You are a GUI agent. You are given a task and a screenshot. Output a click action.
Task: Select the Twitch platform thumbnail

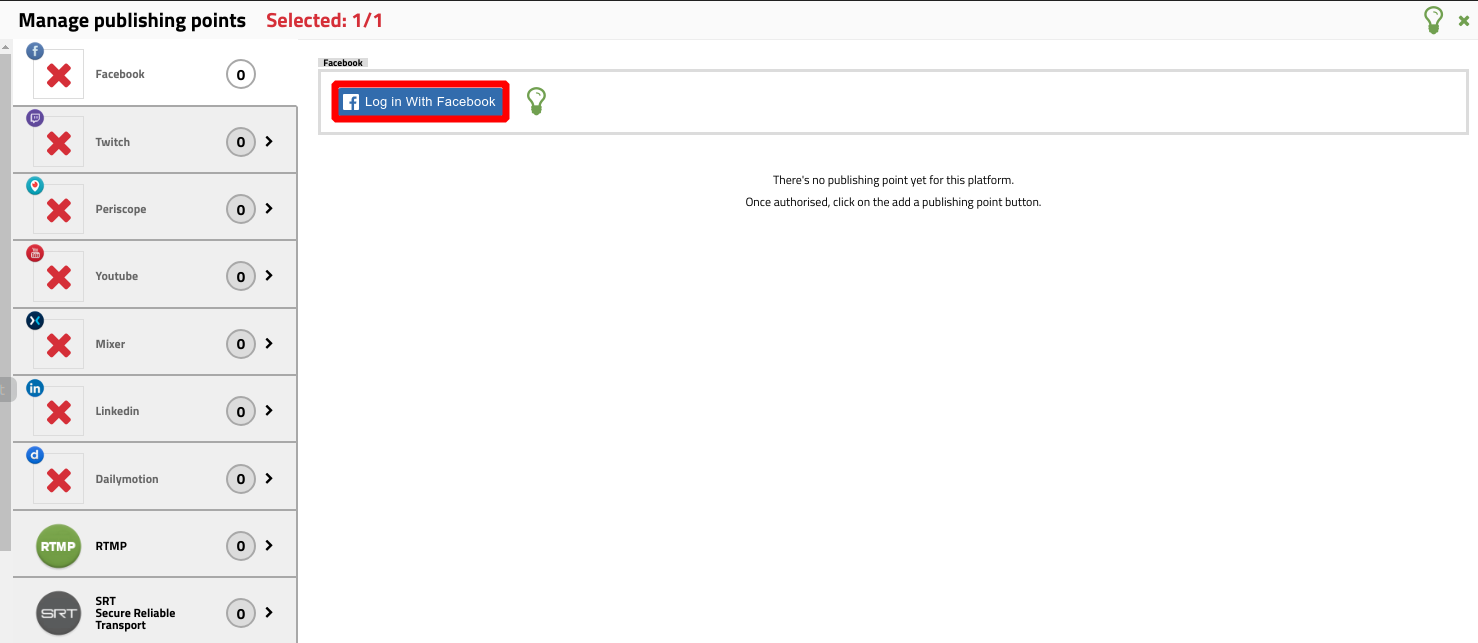(x=59, y=142)
